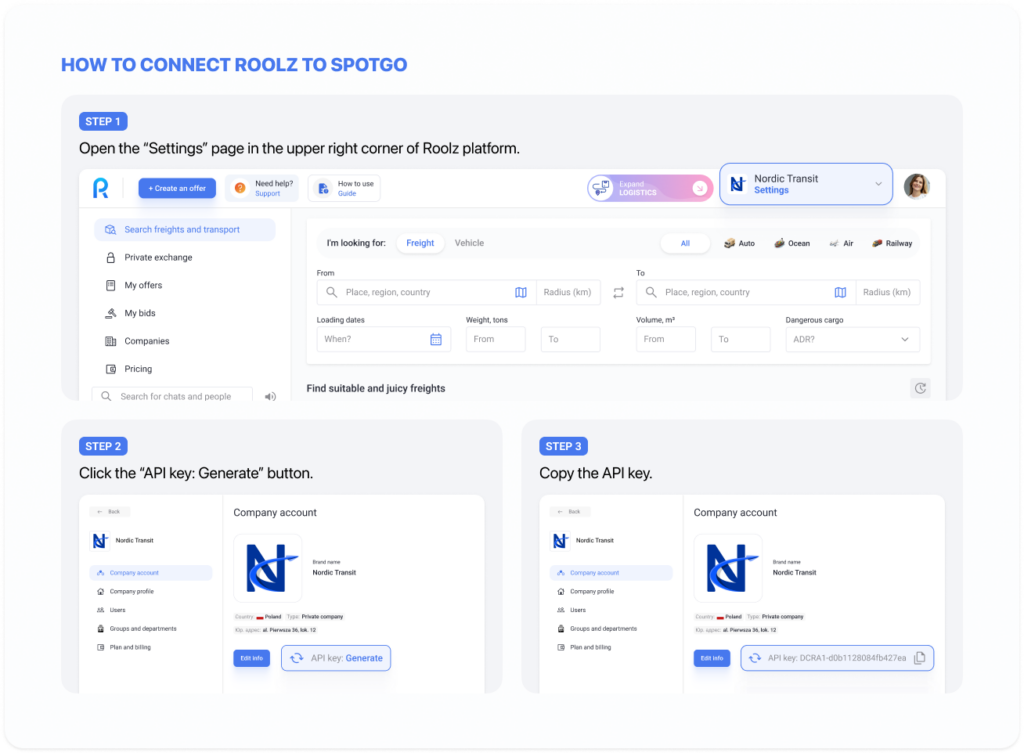
Task: Select Search freights and transport menu
Action: 185,229
